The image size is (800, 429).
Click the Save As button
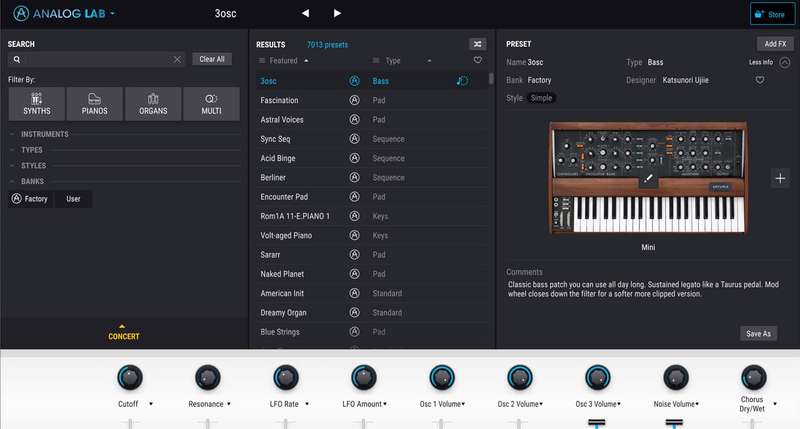[x=758, y=333]
